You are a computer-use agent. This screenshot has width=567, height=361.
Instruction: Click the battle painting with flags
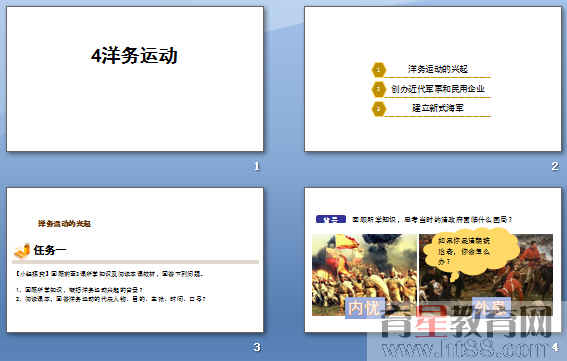click(x=364, y=275)
